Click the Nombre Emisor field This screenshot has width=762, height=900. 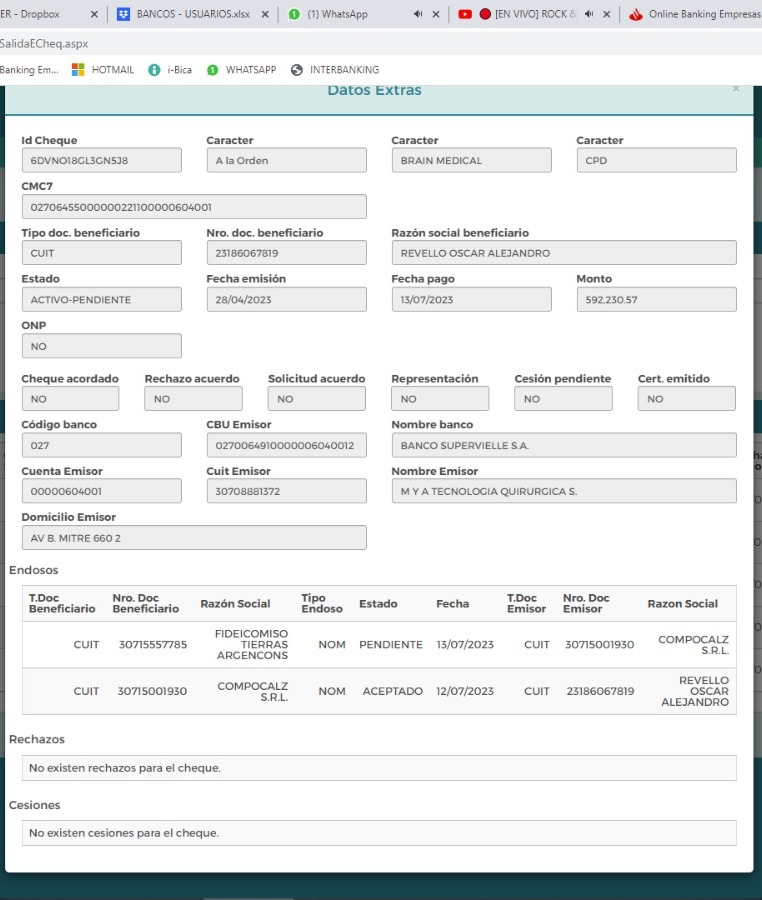click(x=564, y=491)
